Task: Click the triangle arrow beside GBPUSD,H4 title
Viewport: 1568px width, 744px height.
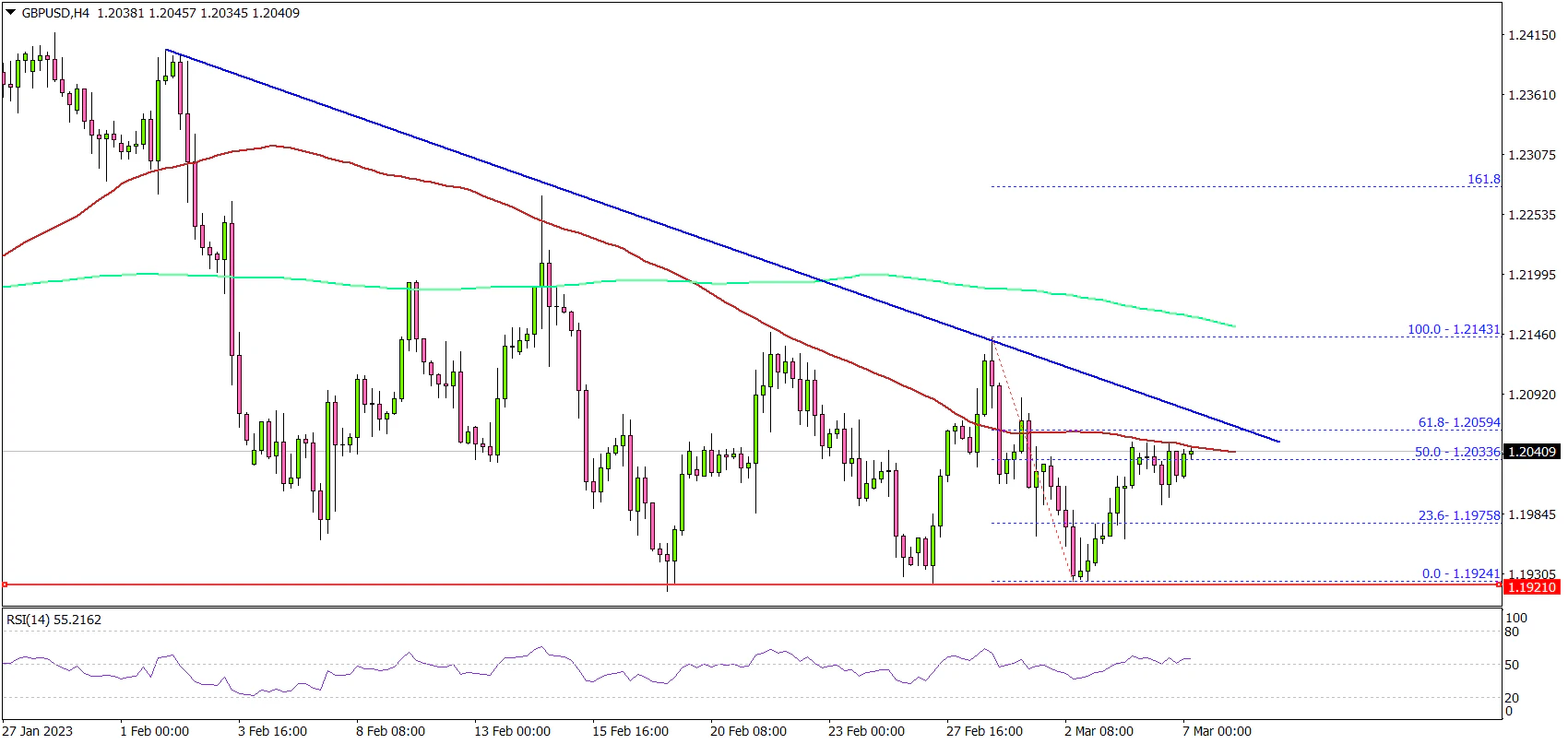Action: 10,14
